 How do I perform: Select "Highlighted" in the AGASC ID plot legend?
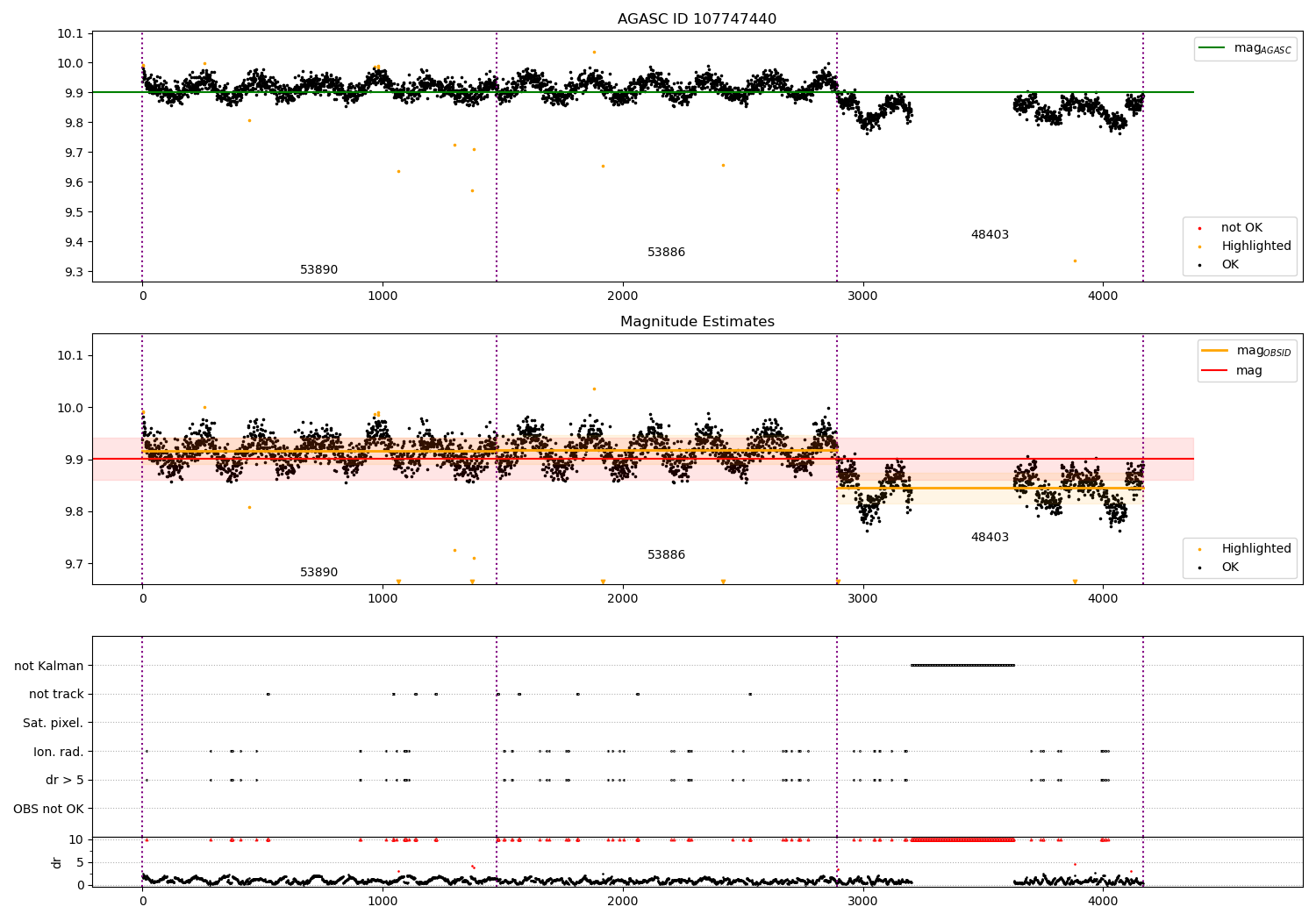(1255, 246)
